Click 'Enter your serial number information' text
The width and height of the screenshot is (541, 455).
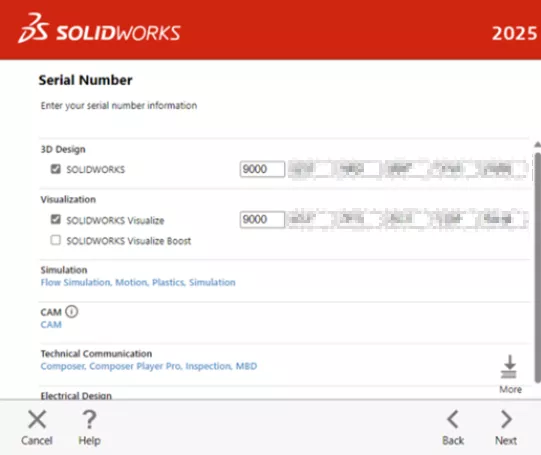coord(119,106)
